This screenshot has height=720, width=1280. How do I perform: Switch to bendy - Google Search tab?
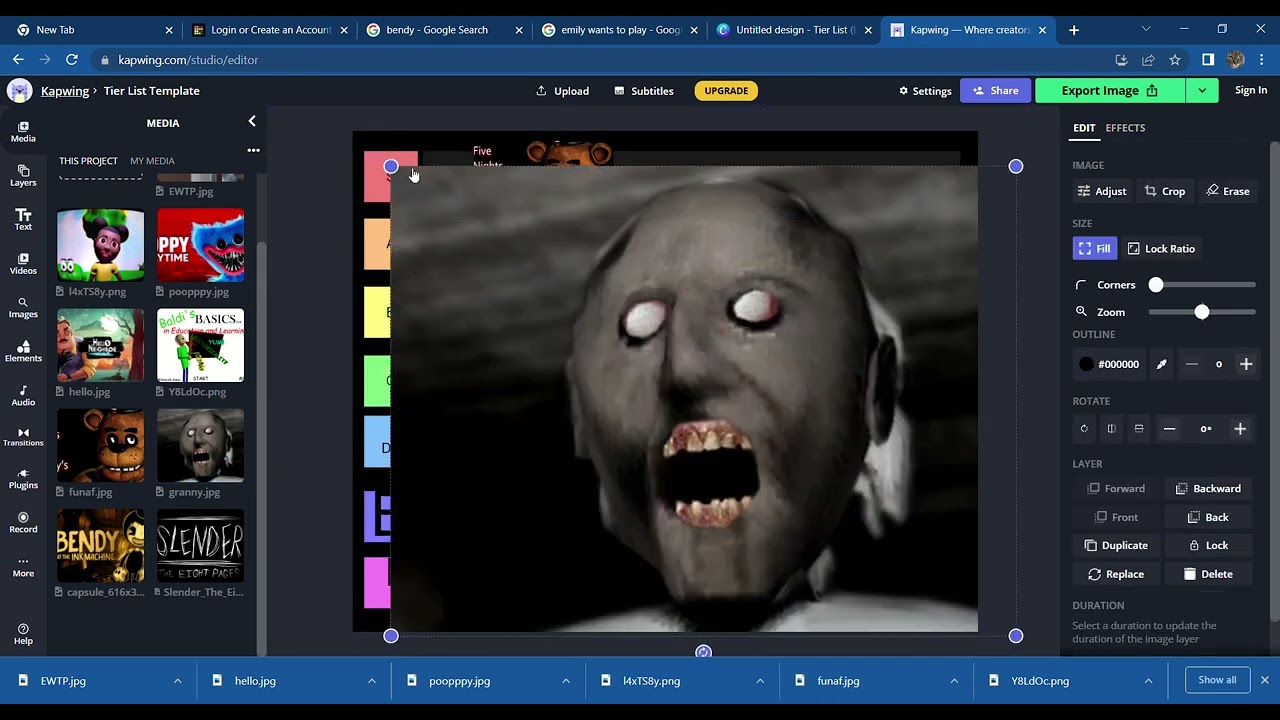click(x=443, y=30)
